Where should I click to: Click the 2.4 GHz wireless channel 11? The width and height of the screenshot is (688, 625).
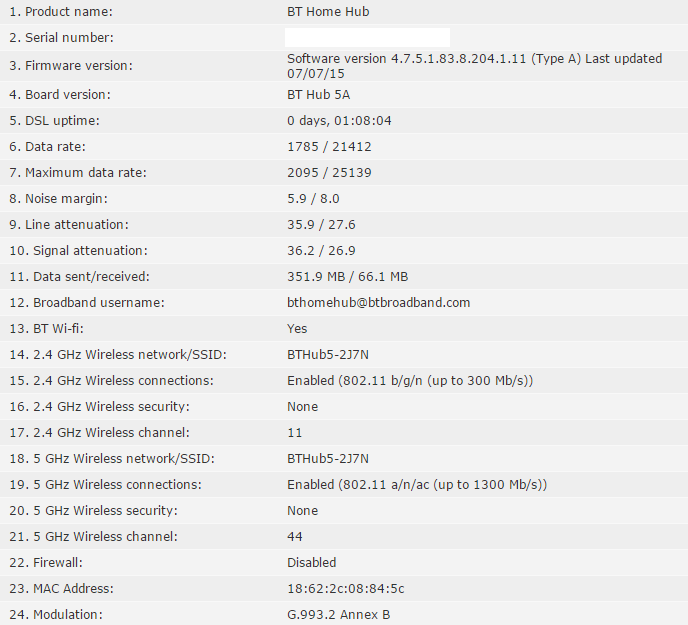(x=294, y=433)
